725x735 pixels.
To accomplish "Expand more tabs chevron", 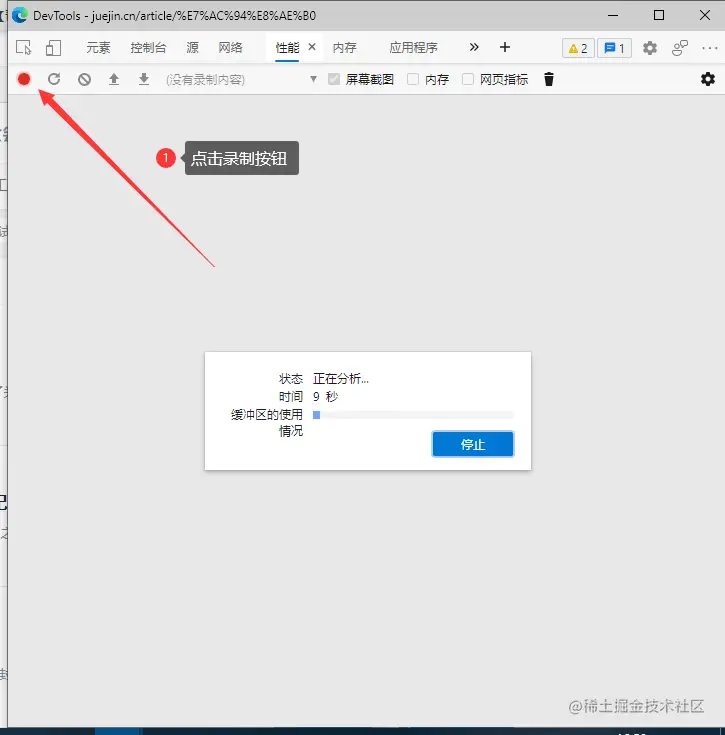I will coord(474,47).
